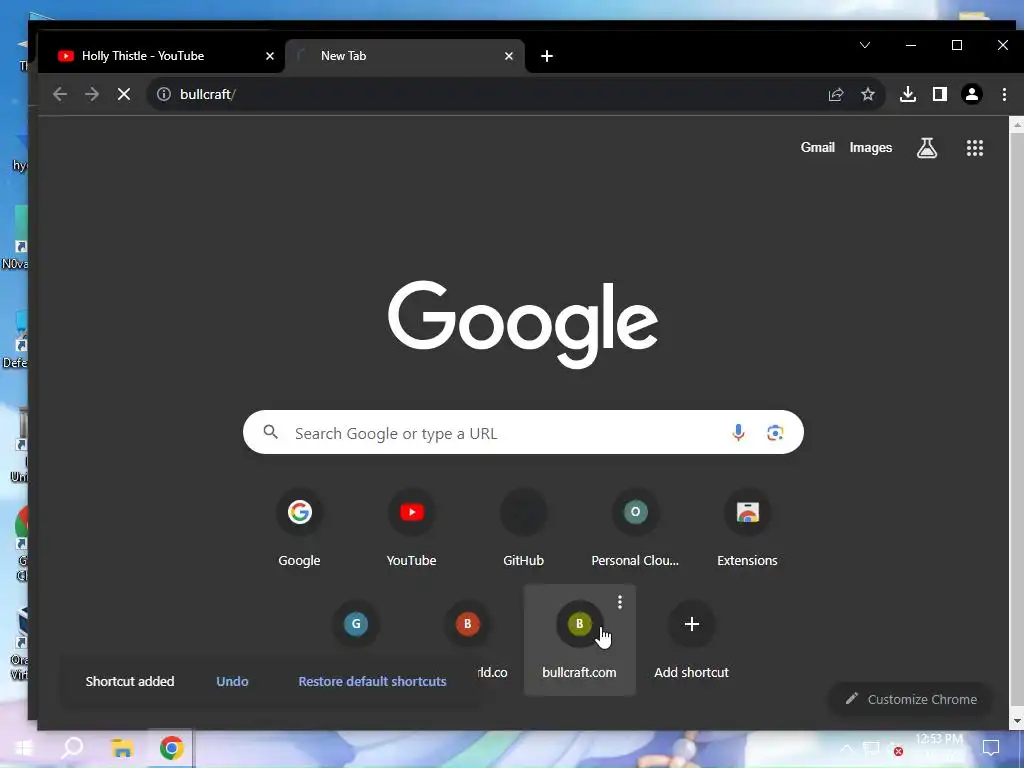The height and width of the screenshot is (768, 1024).
Task: Switch to the Holly Thistle - YouTube tab
Action: point(161,56)
